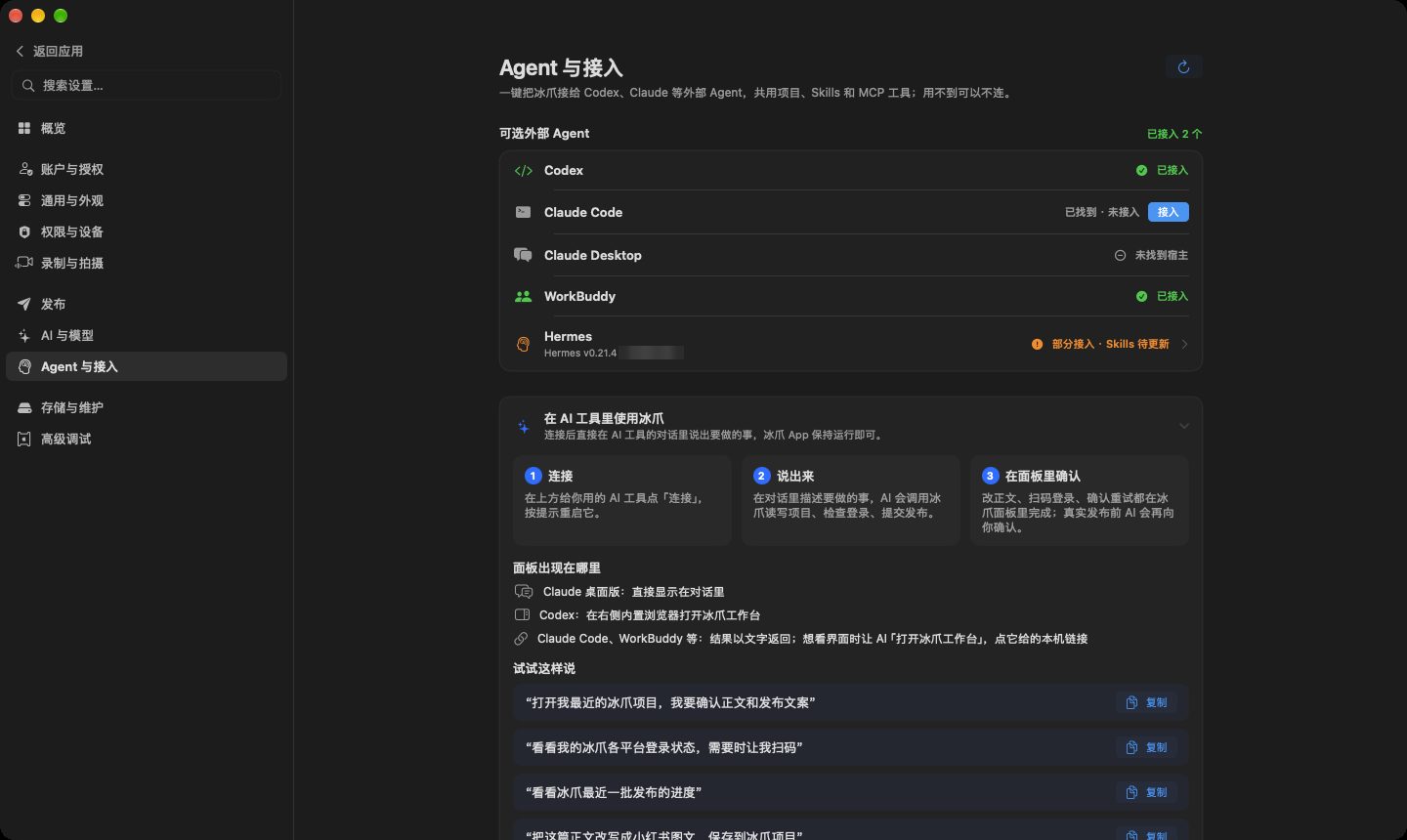Screen dimensions: 1407x840
Task: Click the 通用与外观 sliders icon
Action: (x=24, y=200)
